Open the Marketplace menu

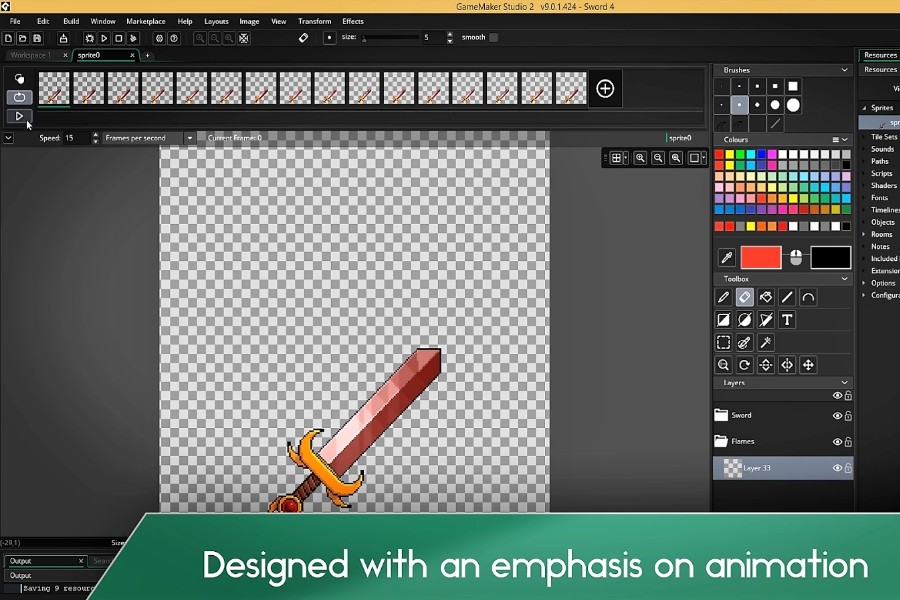click(x=145, y=21)
